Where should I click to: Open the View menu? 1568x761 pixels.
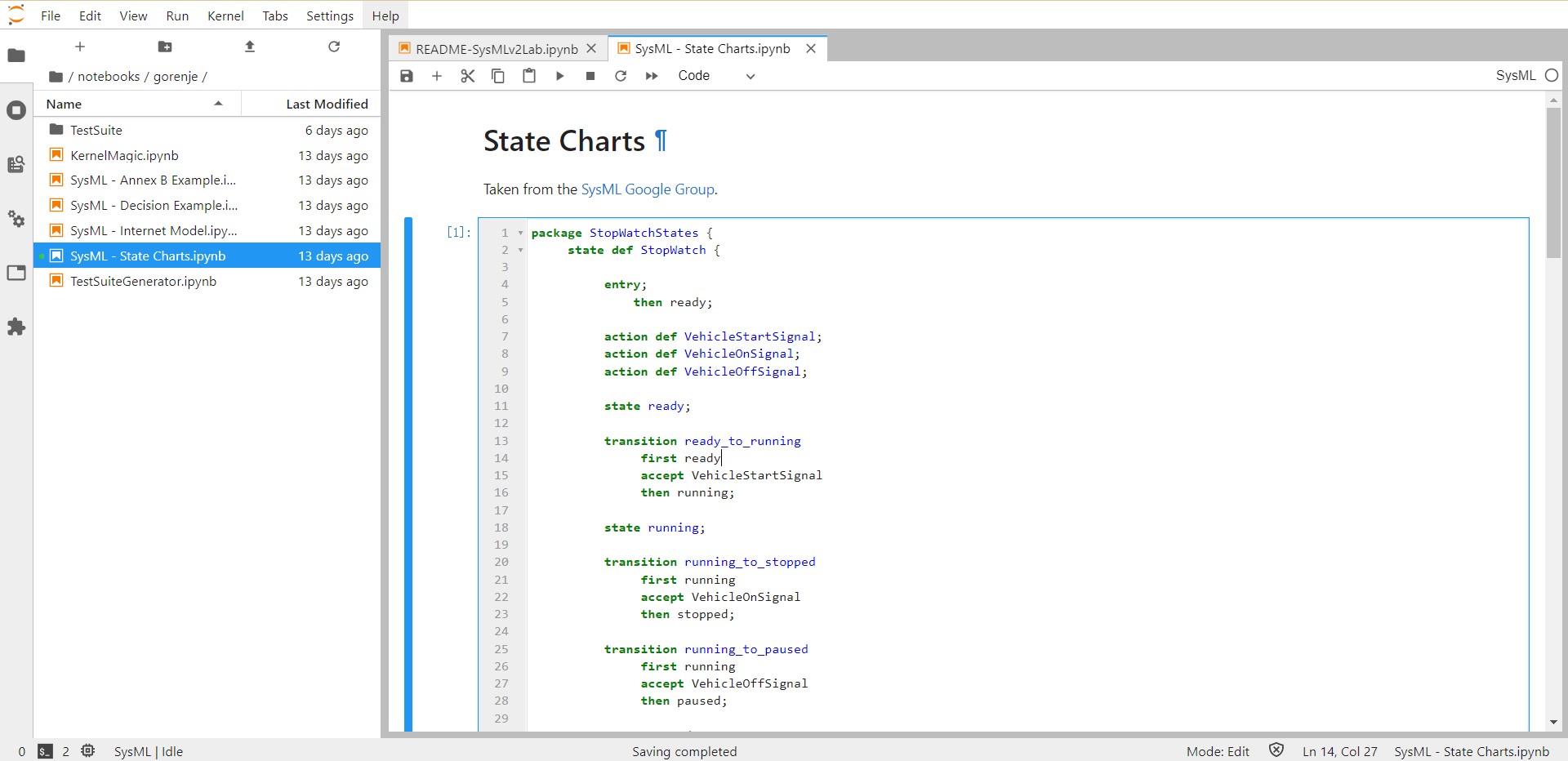[x=133, y=16]
